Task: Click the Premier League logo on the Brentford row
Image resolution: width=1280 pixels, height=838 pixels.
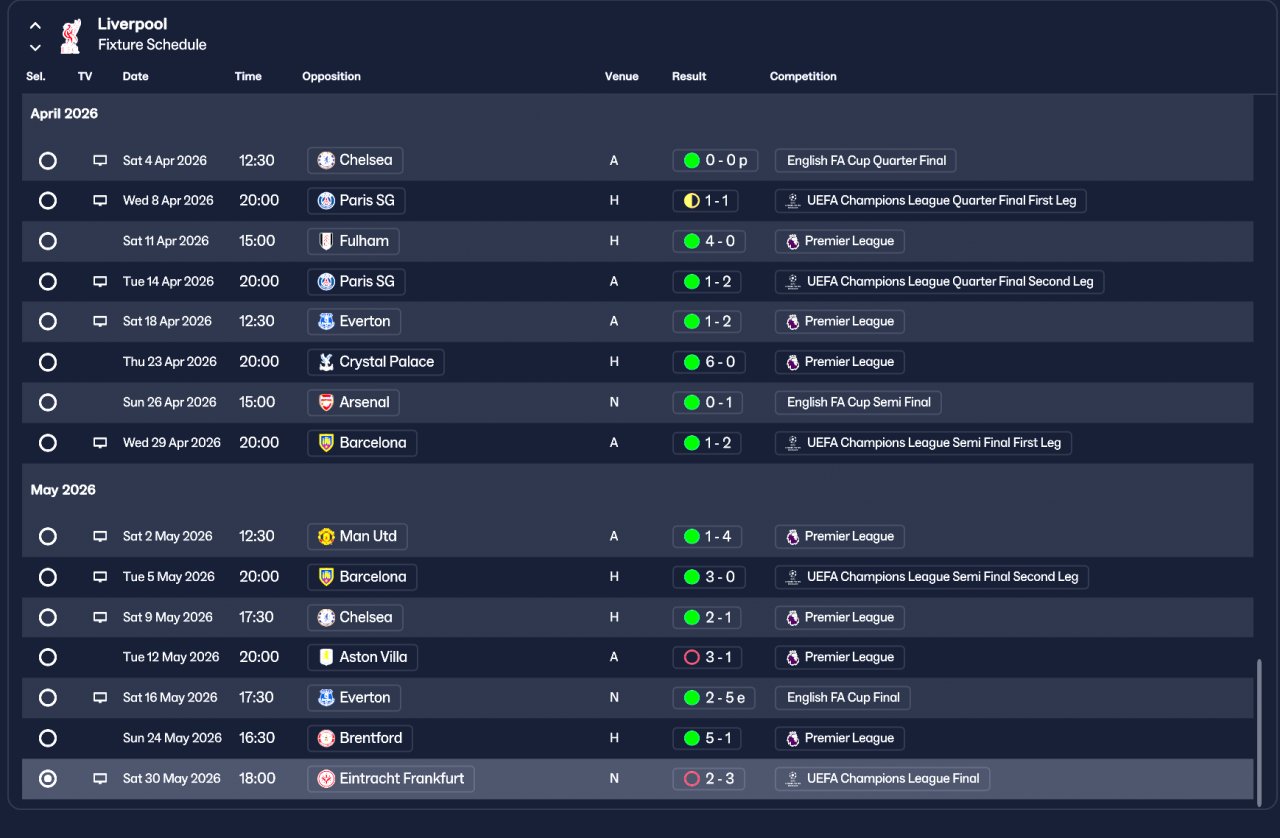Action: 793,738
